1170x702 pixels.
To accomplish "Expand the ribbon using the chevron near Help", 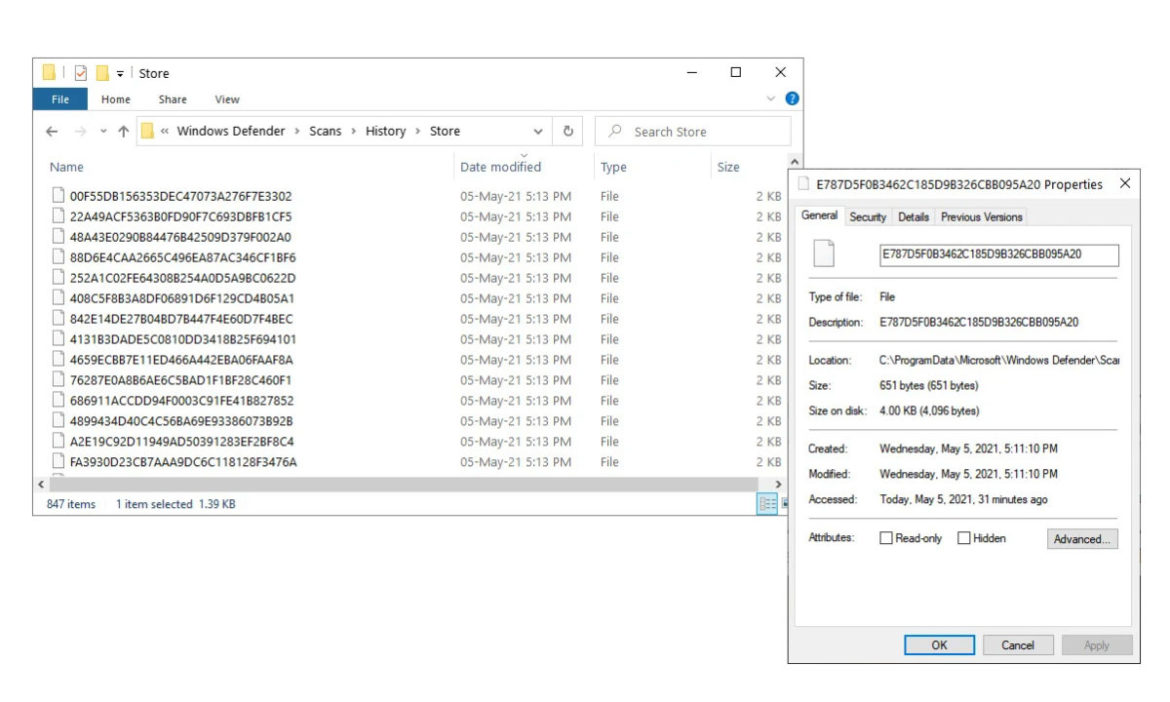I will click(x=770, y=98).
